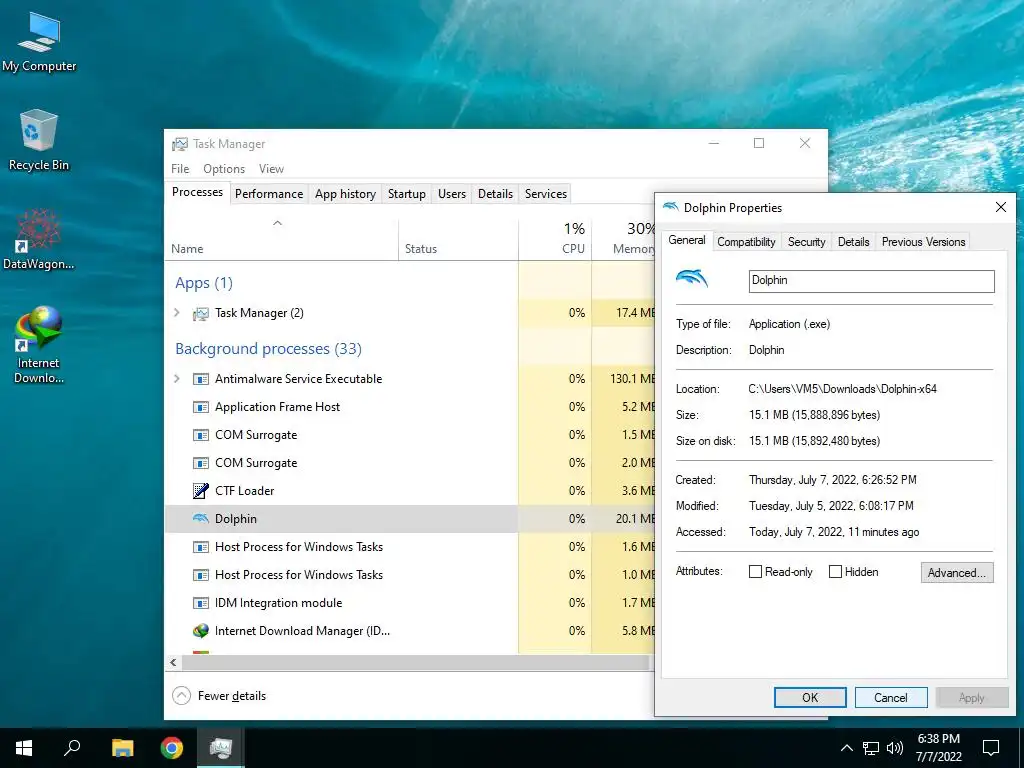Select Internet Download Manager desktop shortcut
This screenshot has width=1024, height=768.
(39, 344)
